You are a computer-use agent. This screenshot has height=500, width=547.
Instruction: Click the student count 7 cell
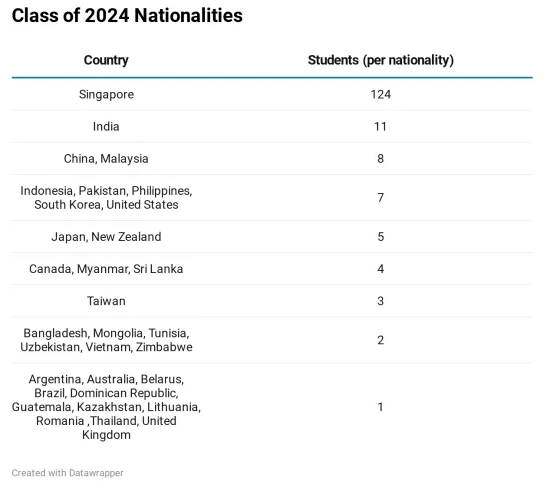click(x=381, y=198)
